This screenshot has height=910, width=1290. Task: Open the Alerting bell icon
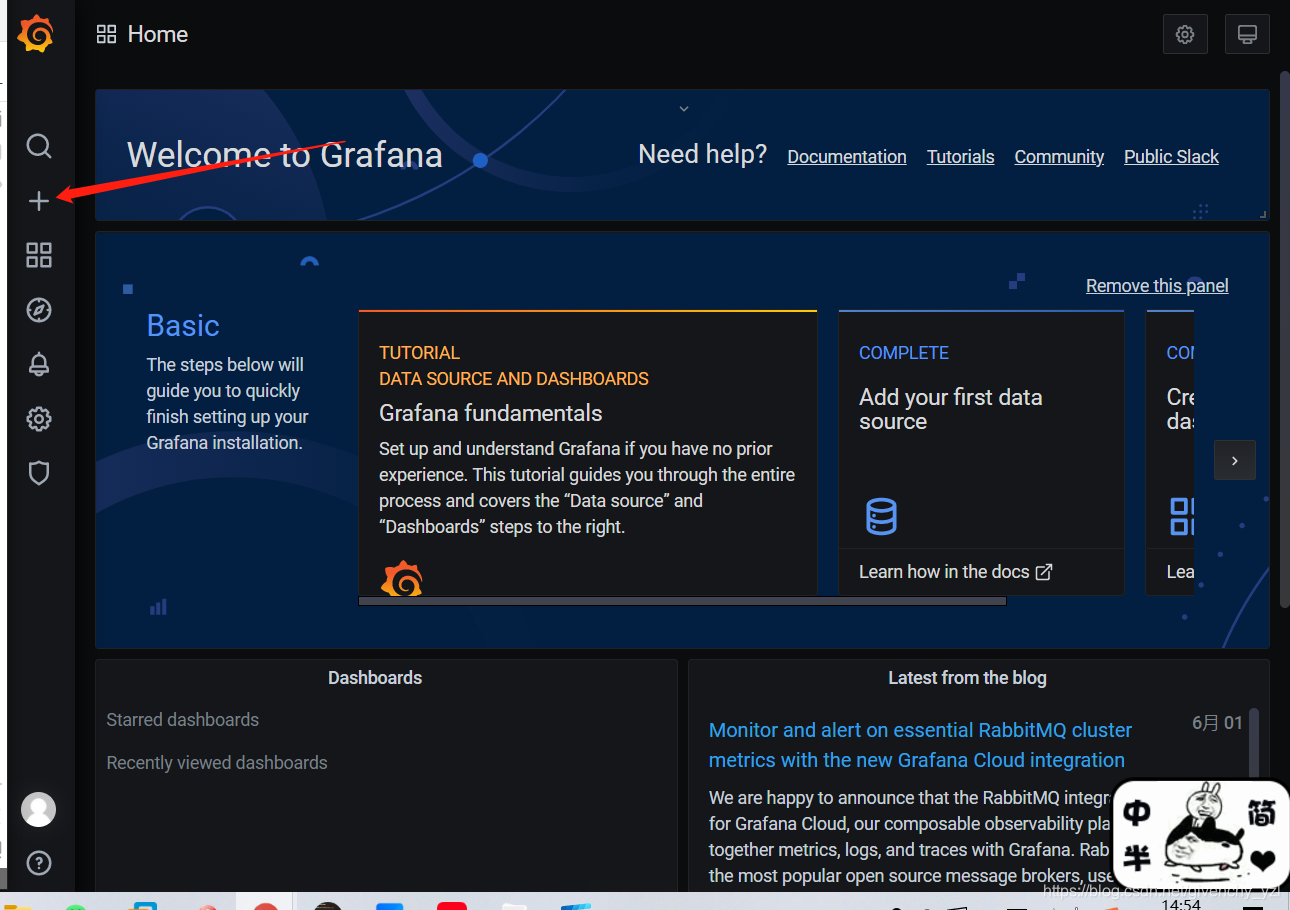(x=38, y=365)
